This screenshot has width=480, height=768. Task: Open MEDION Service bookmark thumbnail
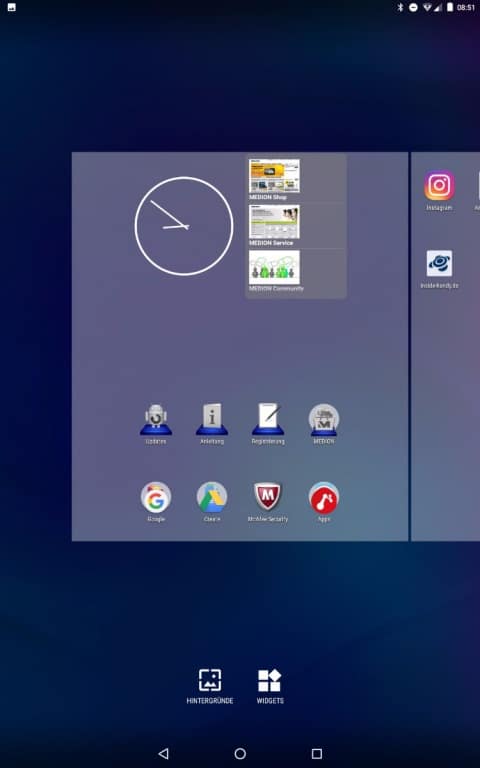[x=274, y=222]
